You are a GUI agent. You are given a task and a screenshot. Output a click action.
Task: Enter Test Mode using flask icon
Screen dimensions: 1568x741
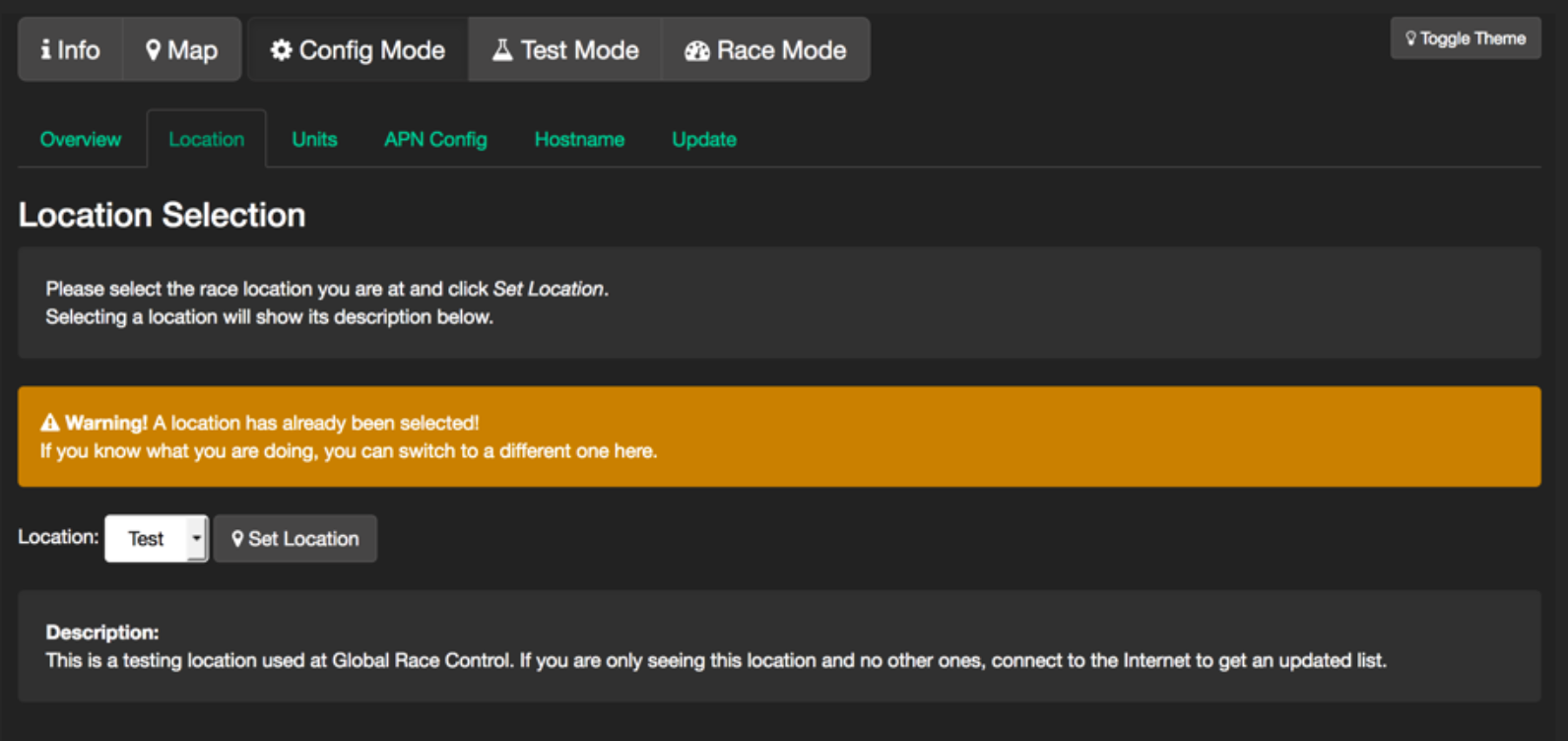(565, 49)
